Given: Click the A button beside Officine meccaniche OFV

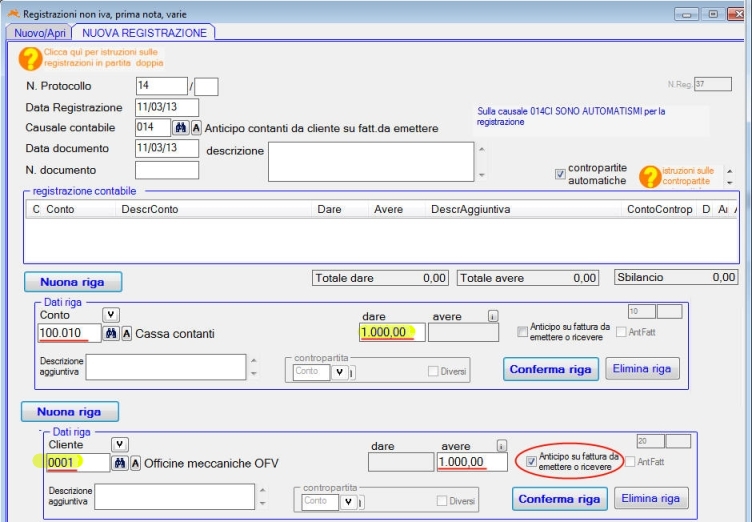Looking at the screenshot, I should coord(135,463).
